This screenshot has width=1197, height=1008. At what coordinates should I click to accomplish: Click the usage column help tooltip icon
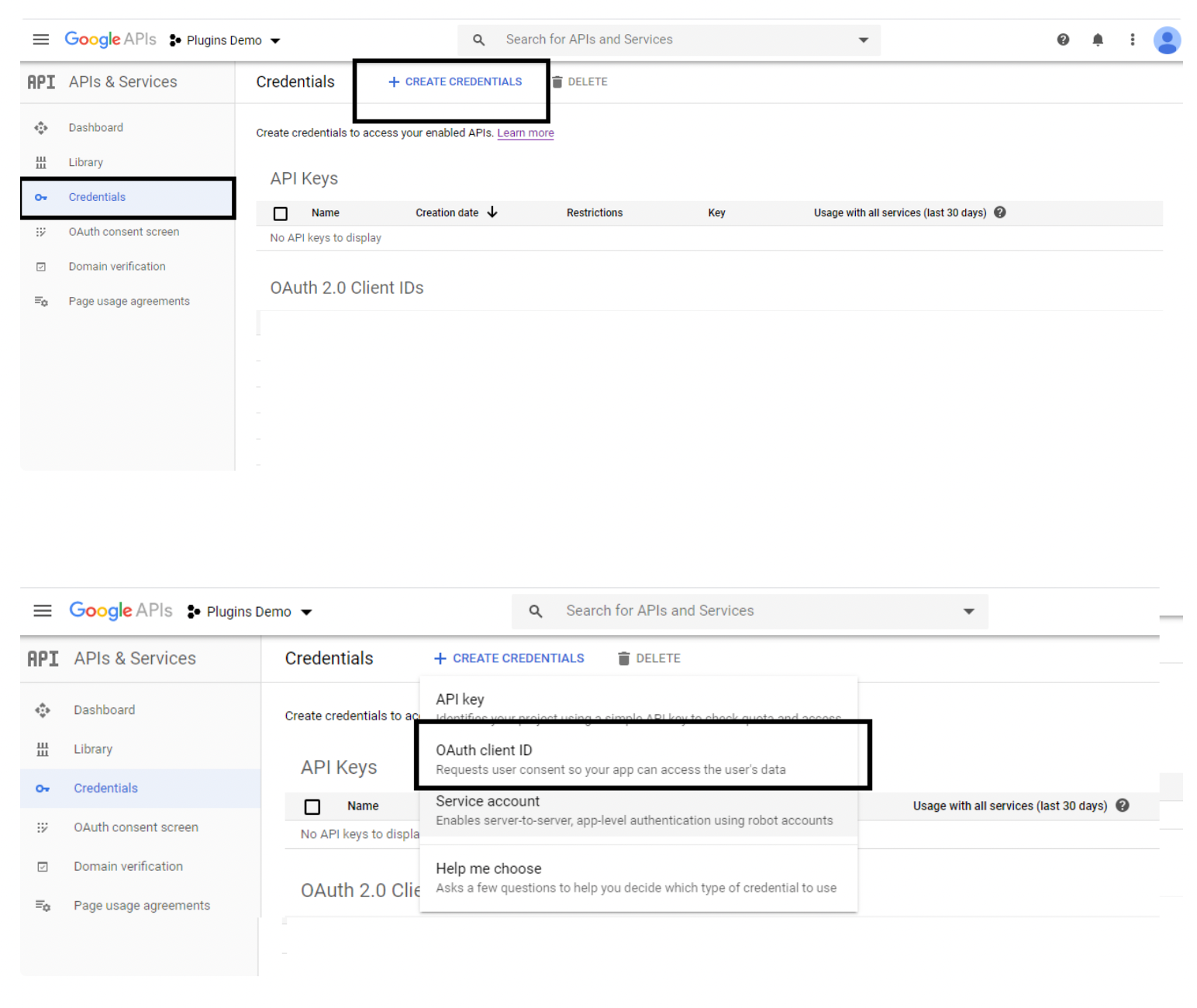(999, 212)
